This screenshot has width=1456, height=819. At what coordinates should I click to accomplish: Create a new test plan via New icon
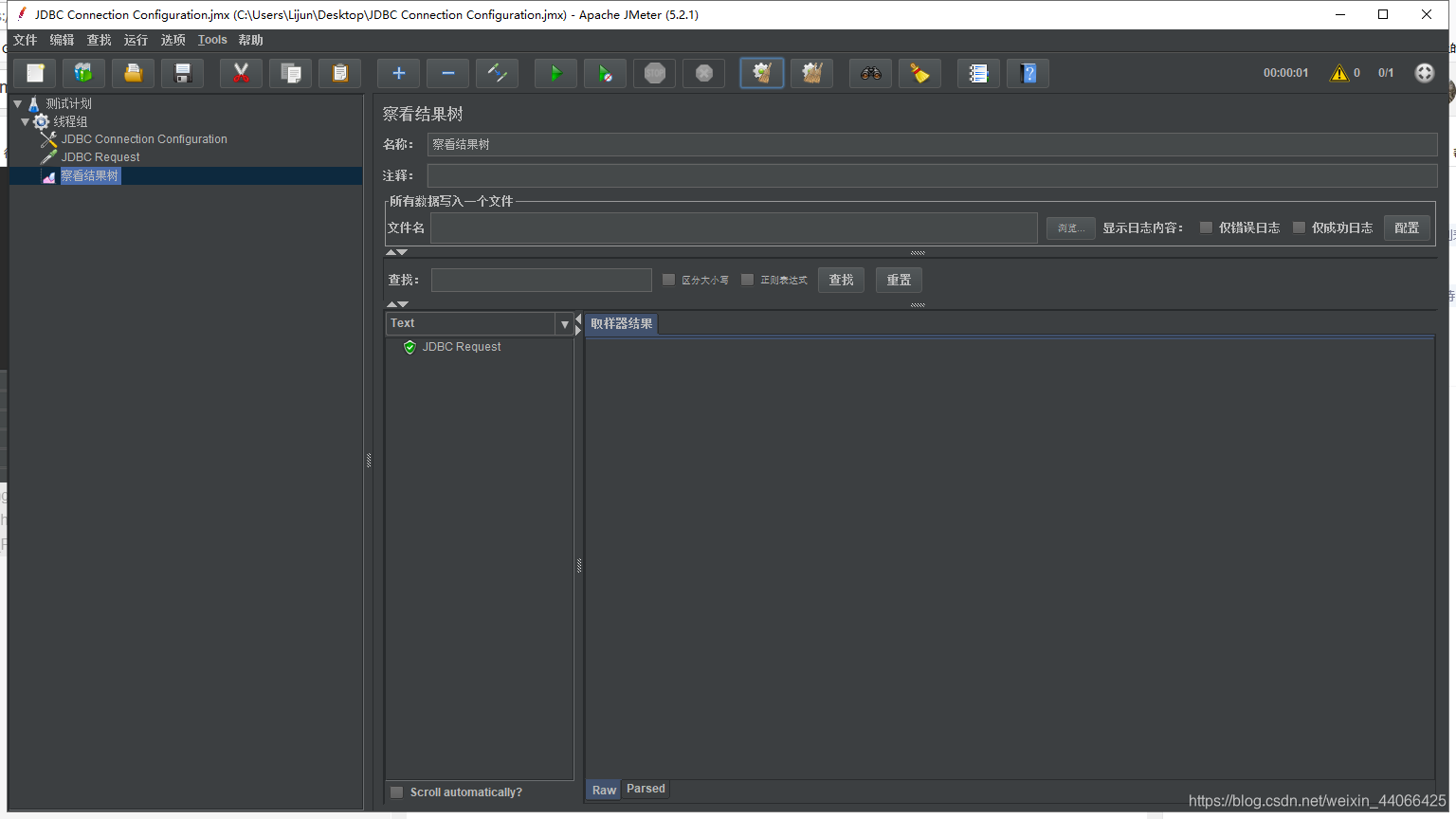click(35, 73)
